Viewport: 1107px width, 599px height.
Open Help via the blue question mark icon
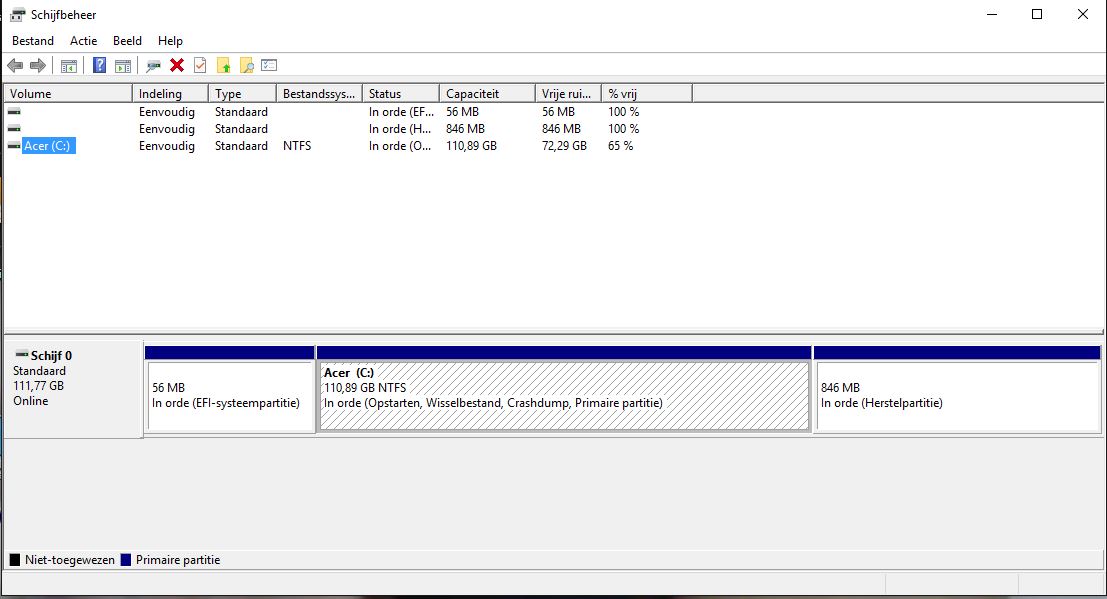100,65
